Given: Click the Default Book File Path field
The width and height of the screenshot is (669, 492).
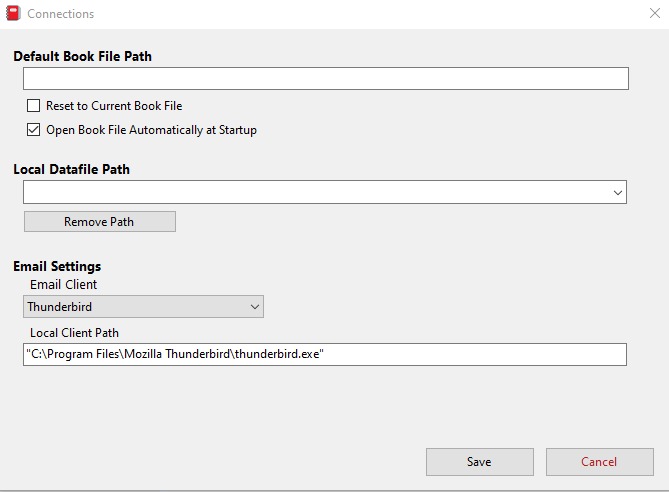Looking at the screenshot, I should pos(325,79).
